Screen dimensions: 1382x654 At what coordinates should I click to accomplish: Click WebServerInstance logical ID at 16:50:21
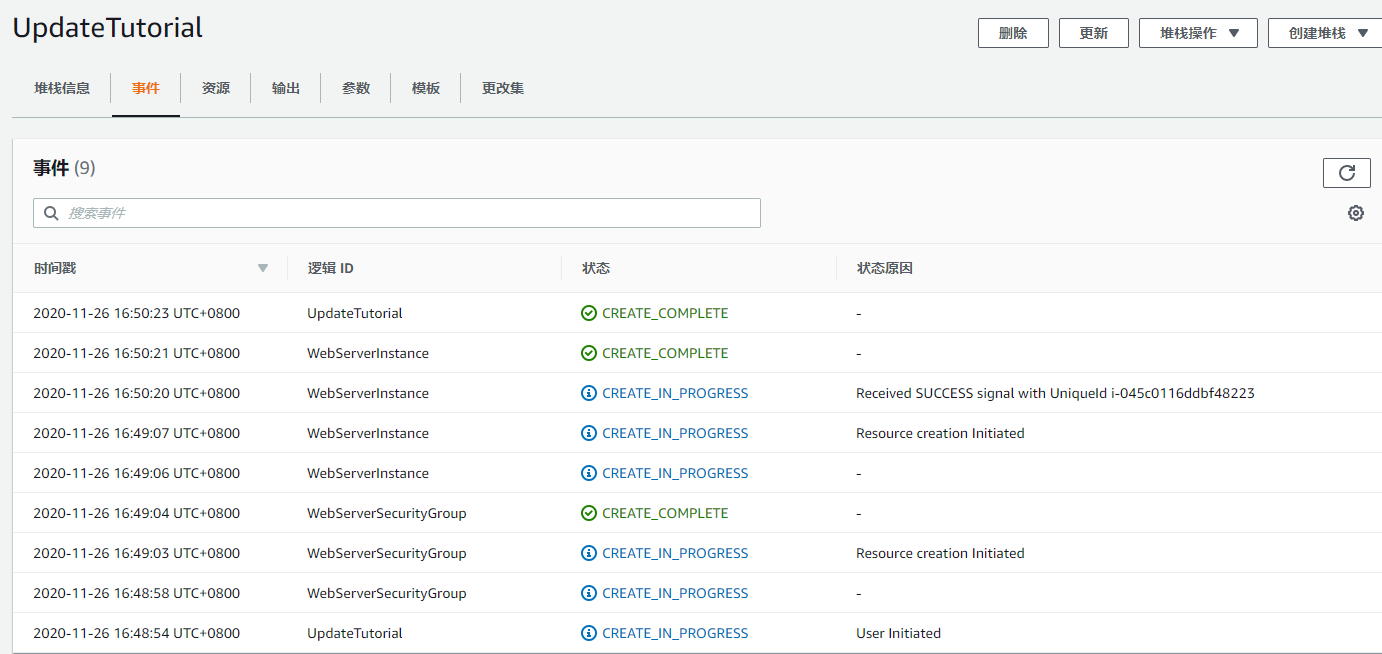click(368, 353)
